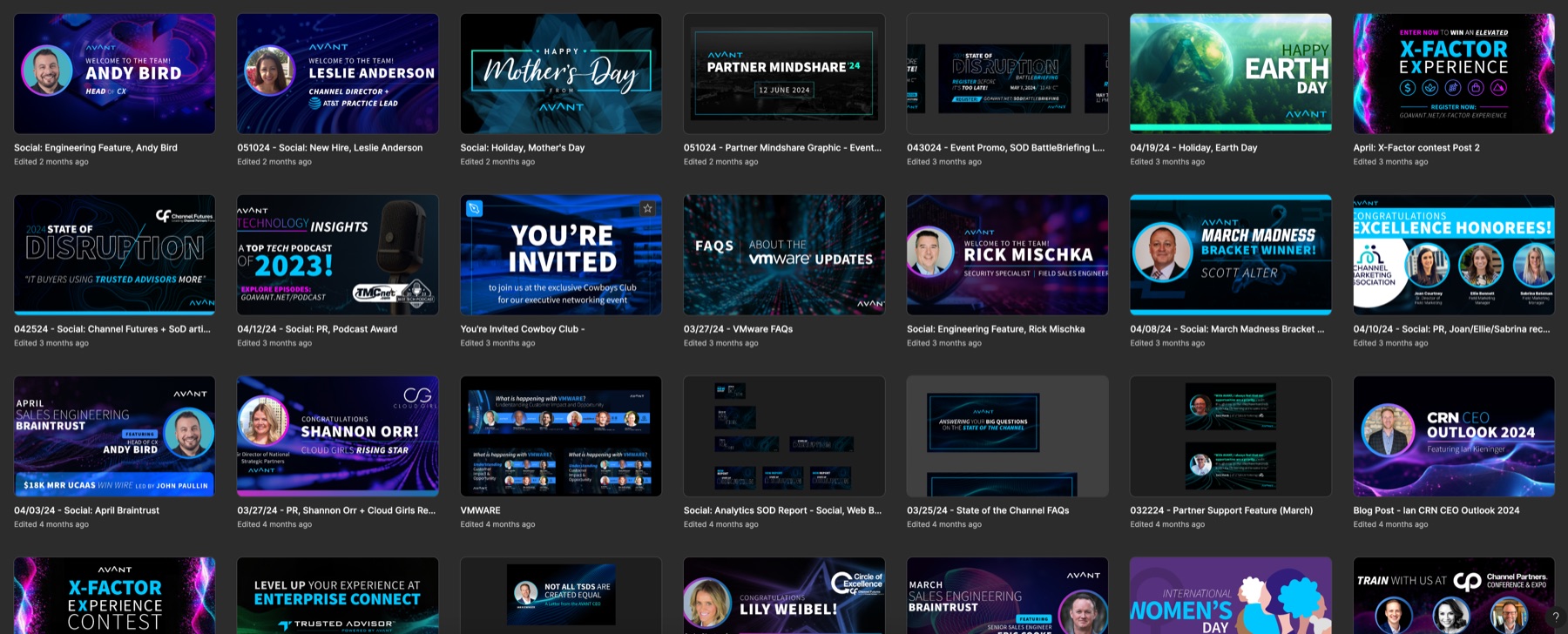Click title '04/19/24 - Holiday, Earth Day'
The image size is (1568, 634).
pos(1193,148)
